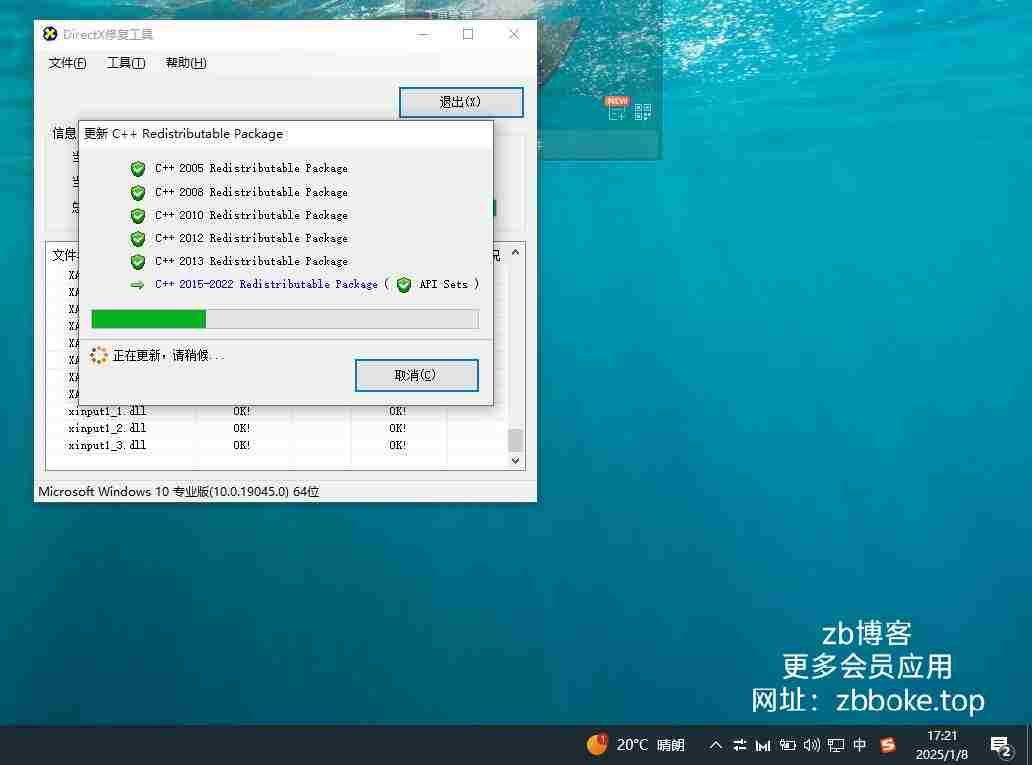Open the network status tray icon

tap(836, 745)
